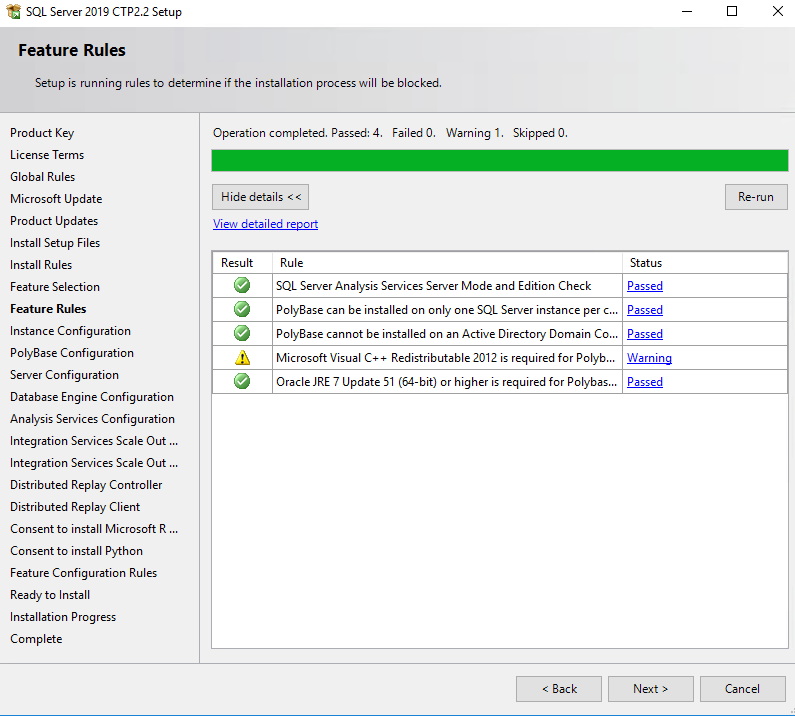Click the green check icon for Oracle JRE rule
The height and width of the screenshot is (716, 795).
coord(242,381)
